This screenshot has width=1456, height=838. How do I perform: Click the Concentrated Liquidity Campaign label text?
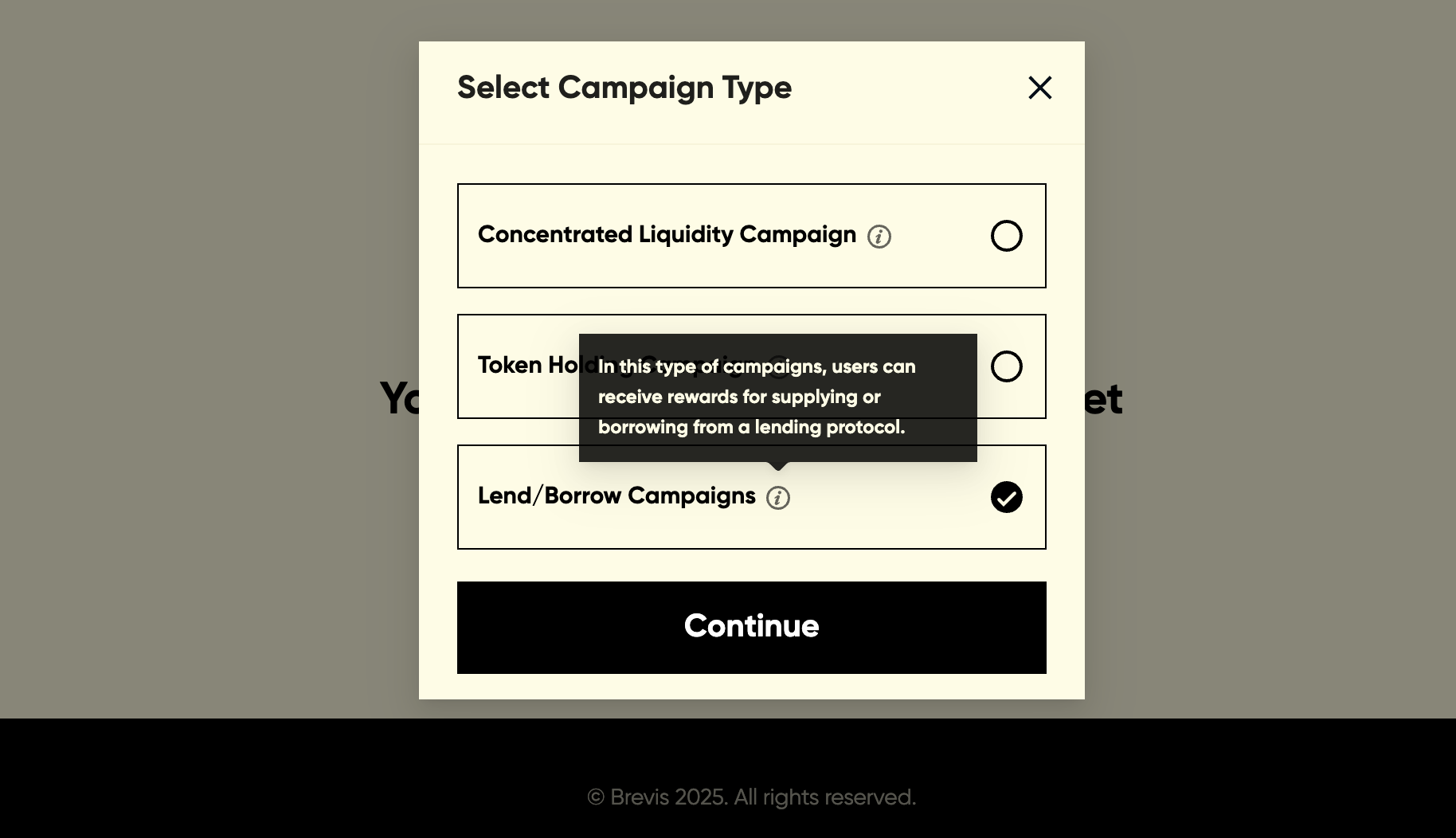(667, 235)
